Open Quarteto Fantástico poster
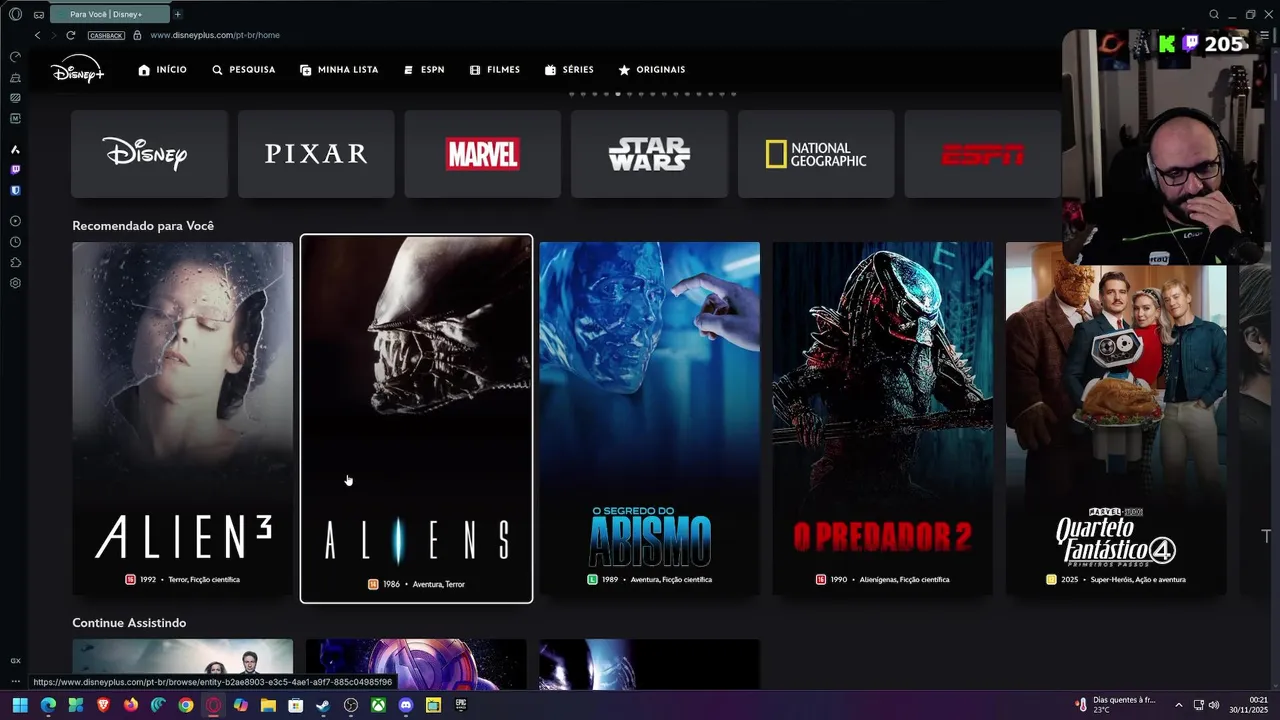This screenshot has height=720, width=1280. pyautogui.click(x=1116, y=418)
